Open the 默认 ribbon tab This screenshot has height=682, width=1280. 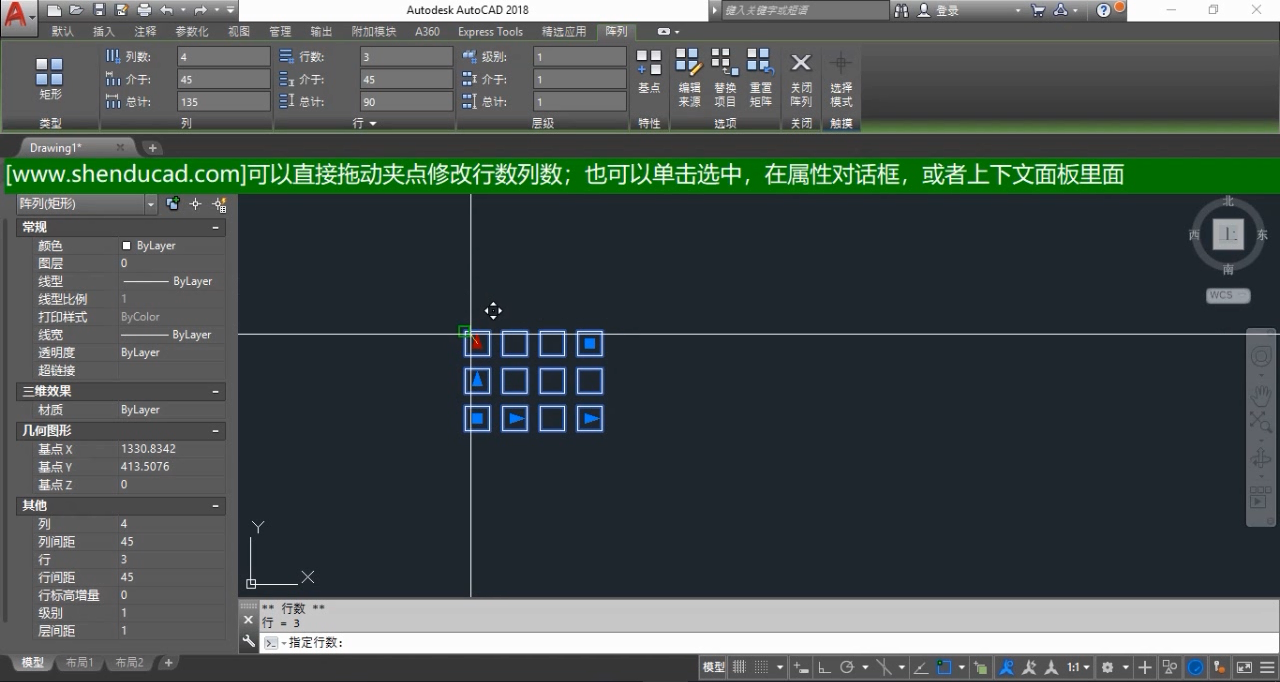(x=63, y=31)
